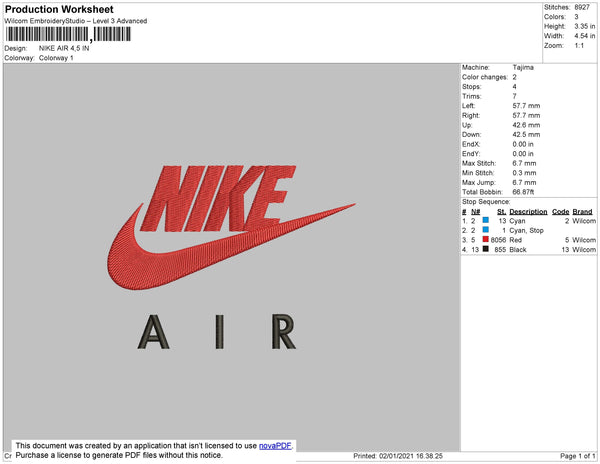Select the cyan swatch in row 1
Screen dimensions: 600x464
click(x=486, y=220)
